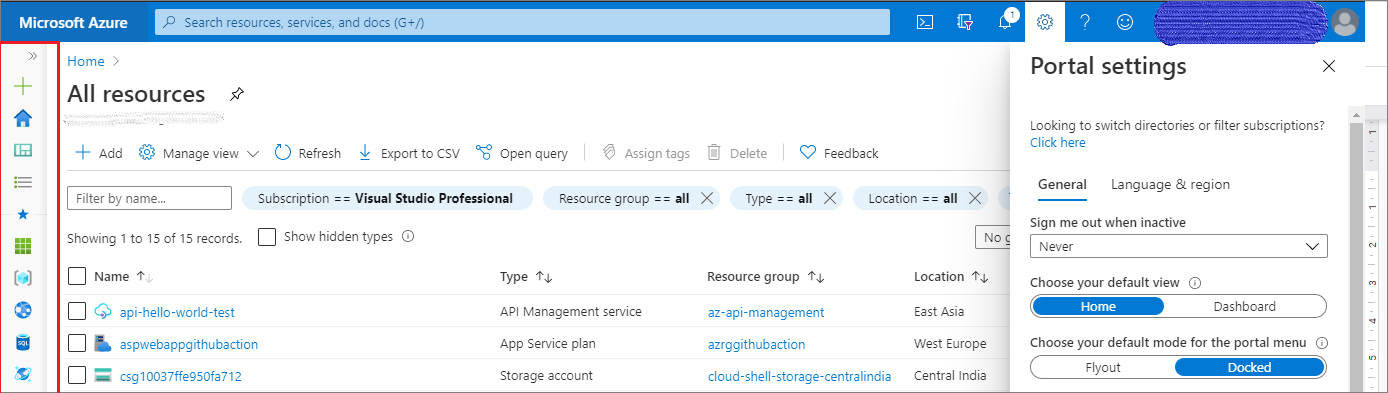Open Directory and subscription filter icon
The height and width of the screenshot is (393, 1388).
coord(965,21)
